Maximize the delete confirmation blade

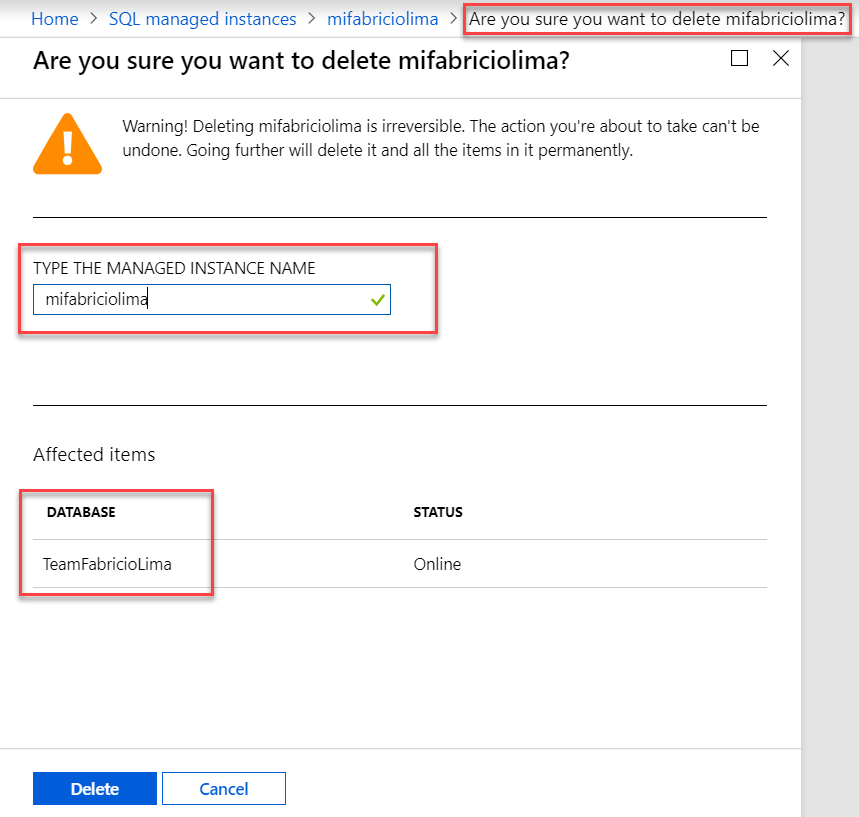click(739, 59)
